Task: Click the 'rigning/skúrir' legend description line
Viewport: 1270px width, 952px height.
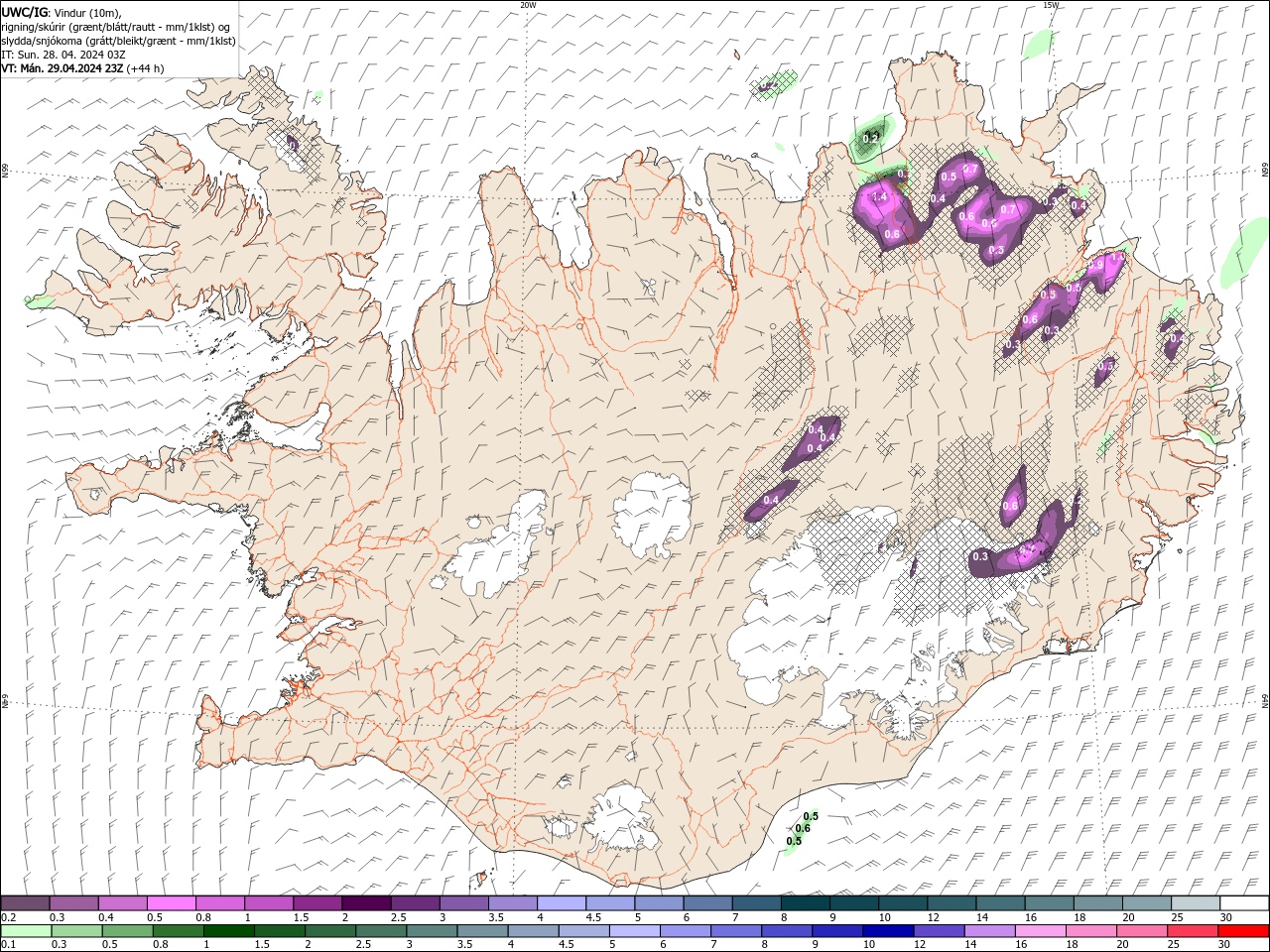Action: coord(116,27)
